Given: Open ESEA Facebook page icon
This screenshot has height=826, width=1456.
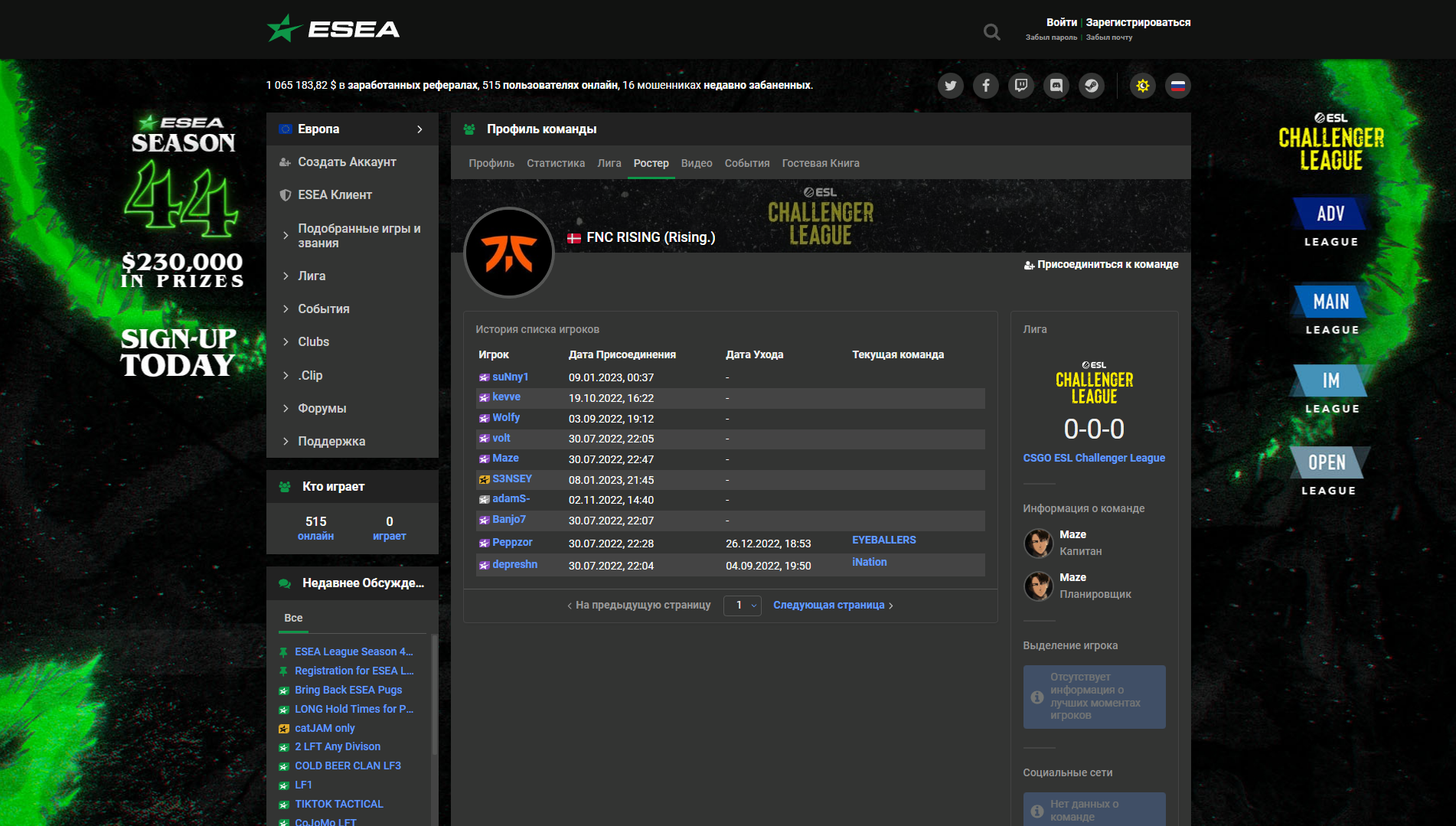Looking at the screenshot, I should (985, 86).
